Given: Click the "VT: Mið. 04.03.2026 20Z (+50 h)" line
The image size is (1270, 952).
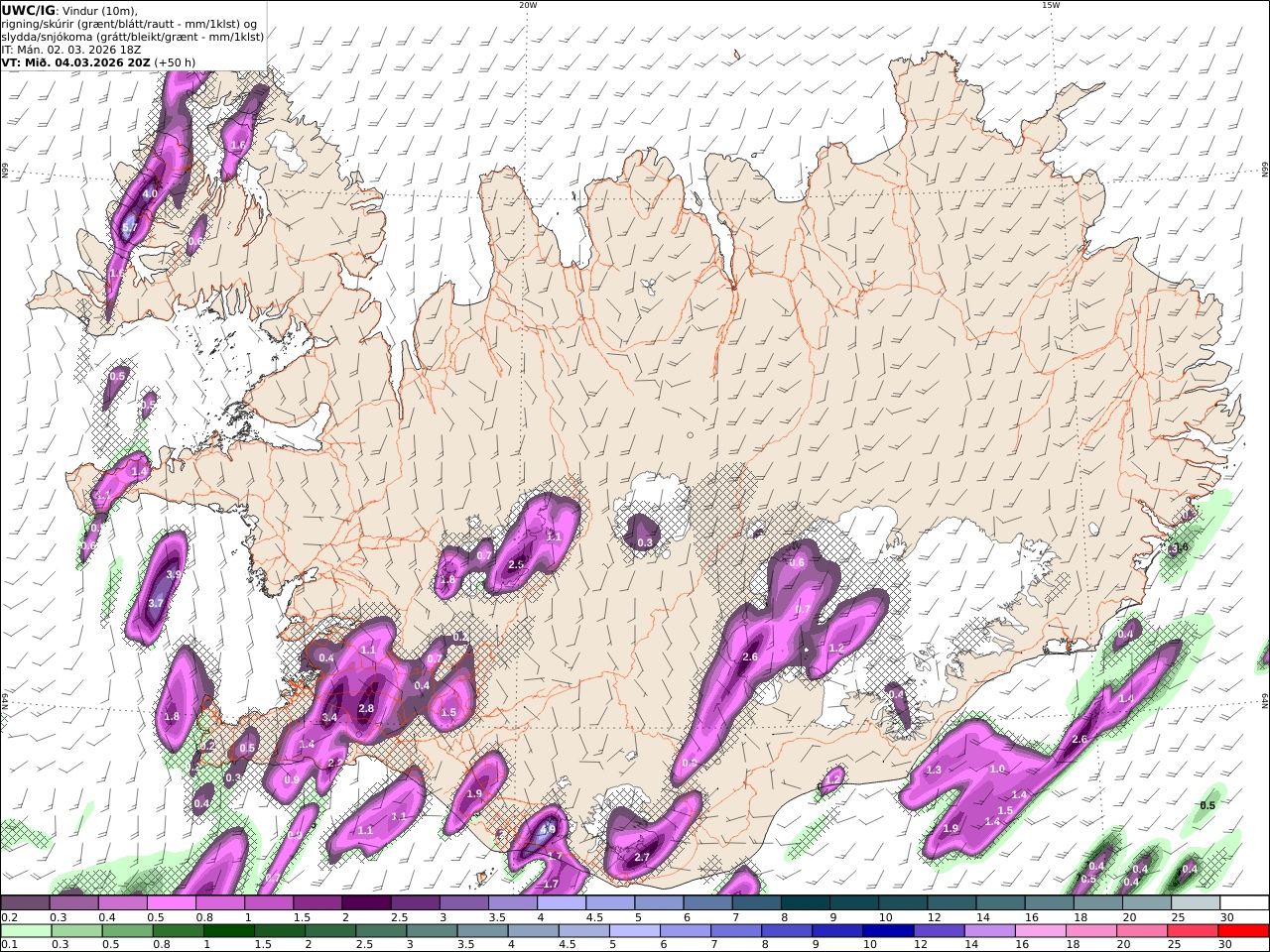Looking at the screenshot, I should (98, 61).
